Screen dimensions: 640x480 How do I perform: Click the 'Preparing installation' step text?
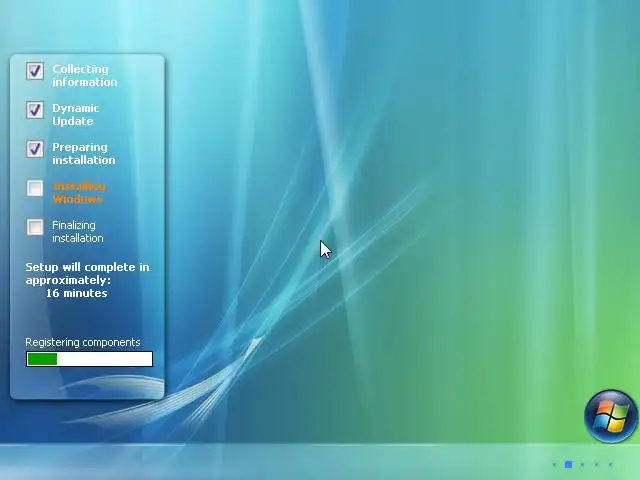point(84,153)
